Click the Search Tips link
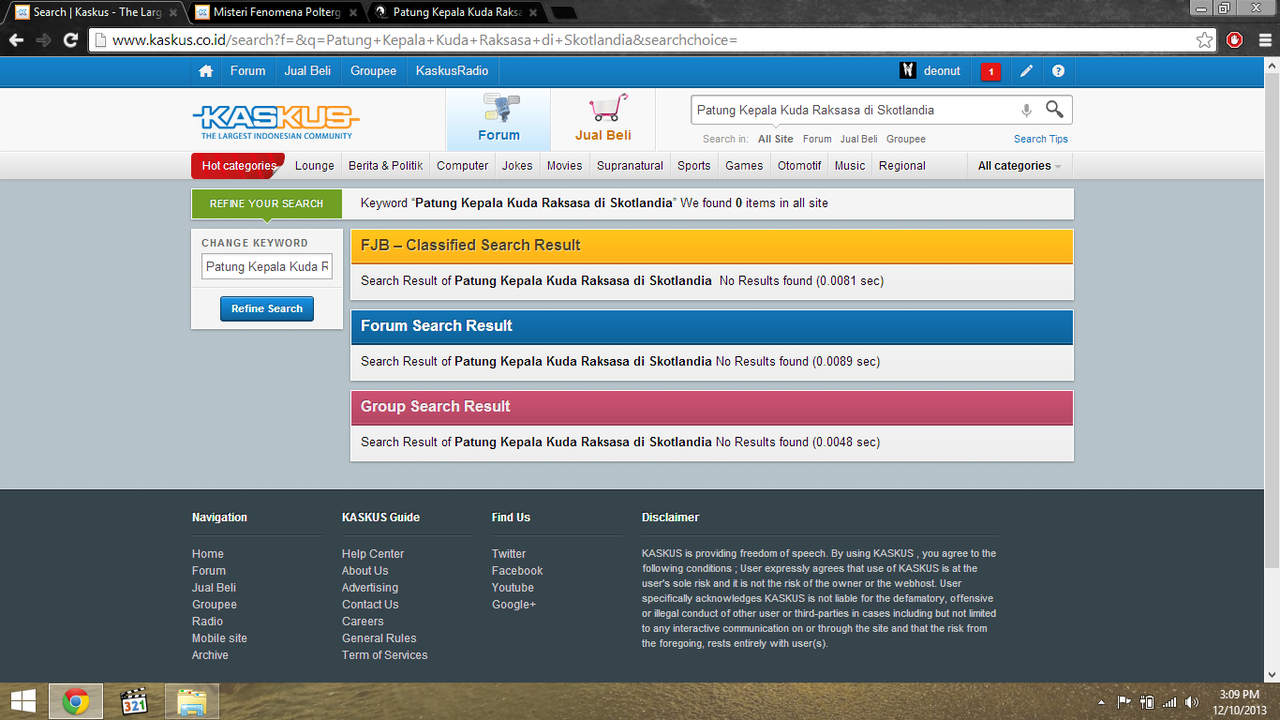1280x720 pixels. [x=1041, y=139]
